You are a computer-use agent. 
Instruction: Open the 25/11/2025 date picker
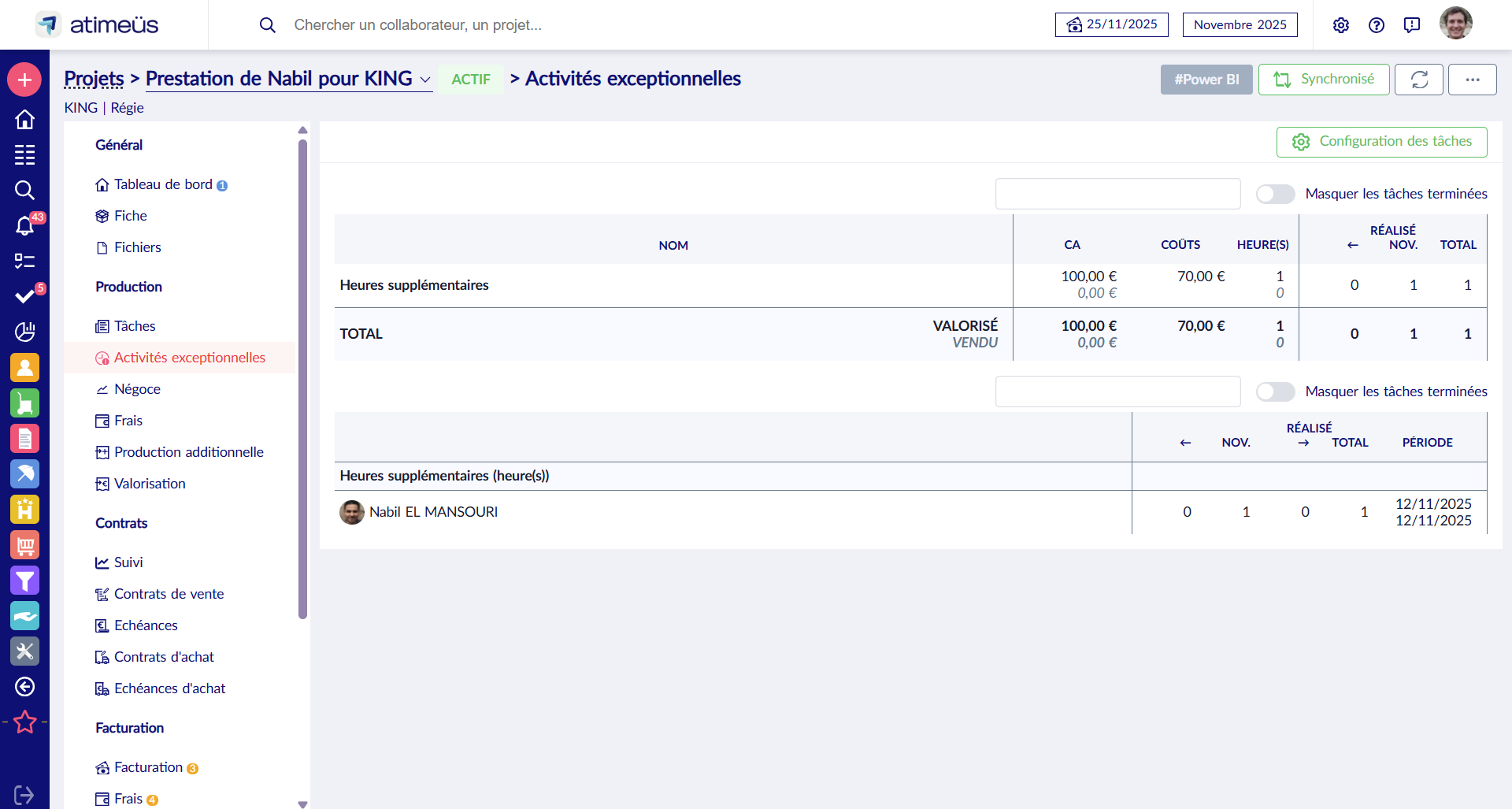point(1112,24)
